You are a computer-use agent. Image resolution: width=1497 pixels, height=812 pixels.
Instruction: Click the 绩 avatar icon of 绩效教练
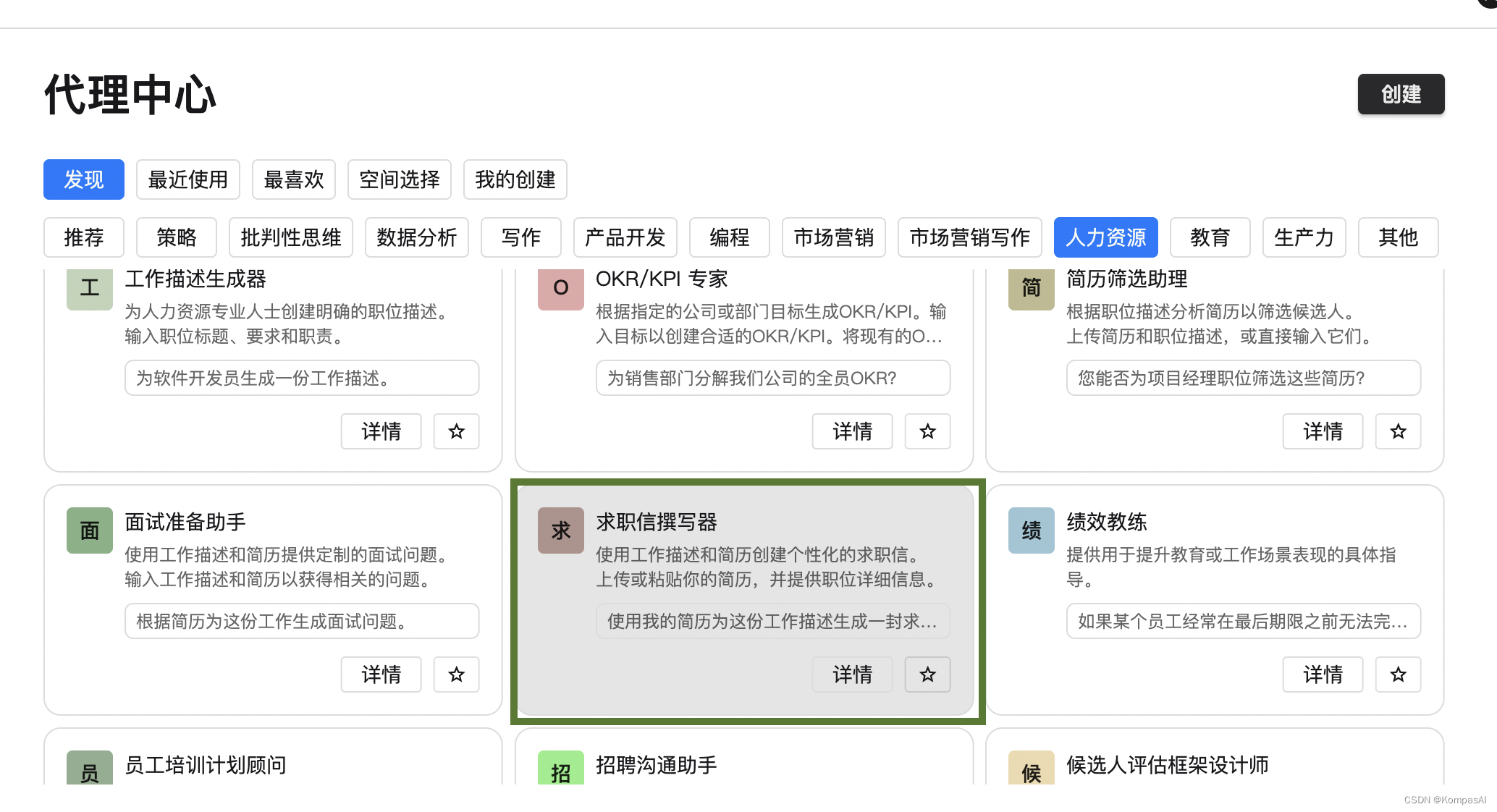(x=1031, y=530)
